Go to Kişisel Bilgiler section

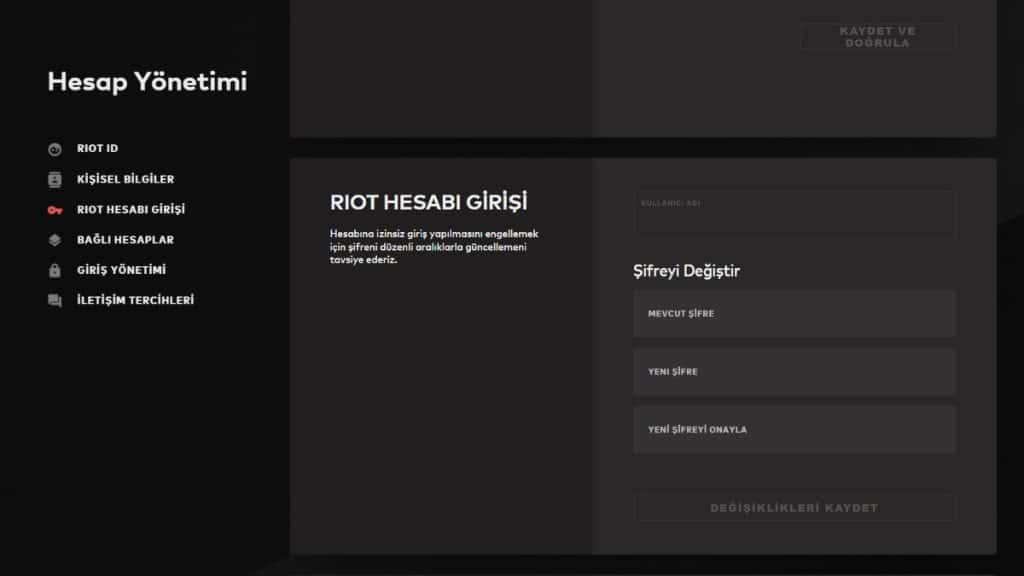click(125, 179)
